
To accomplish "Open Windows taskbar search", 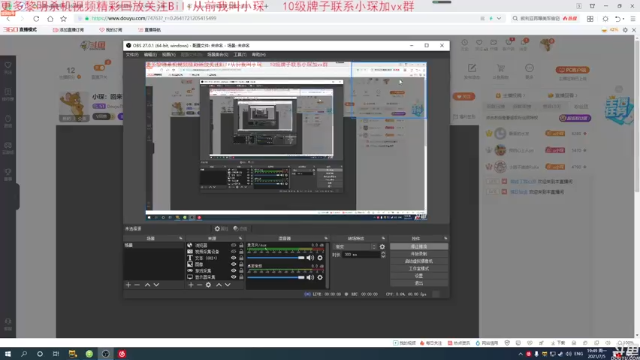I will [24, 354].
